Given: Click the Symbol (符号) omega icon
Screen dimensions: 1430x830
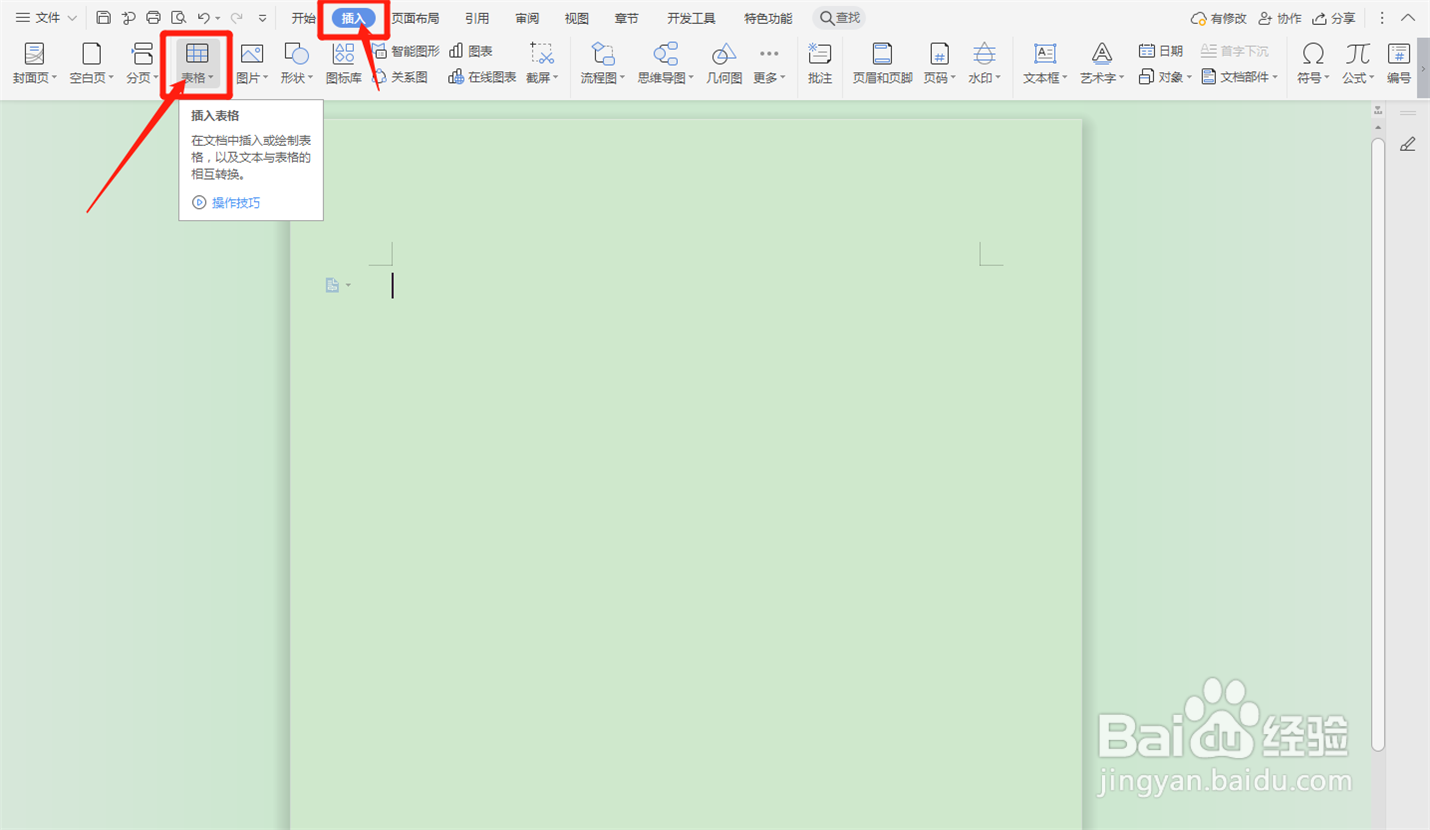Looking at the screenshot, I should [1313, 54].
